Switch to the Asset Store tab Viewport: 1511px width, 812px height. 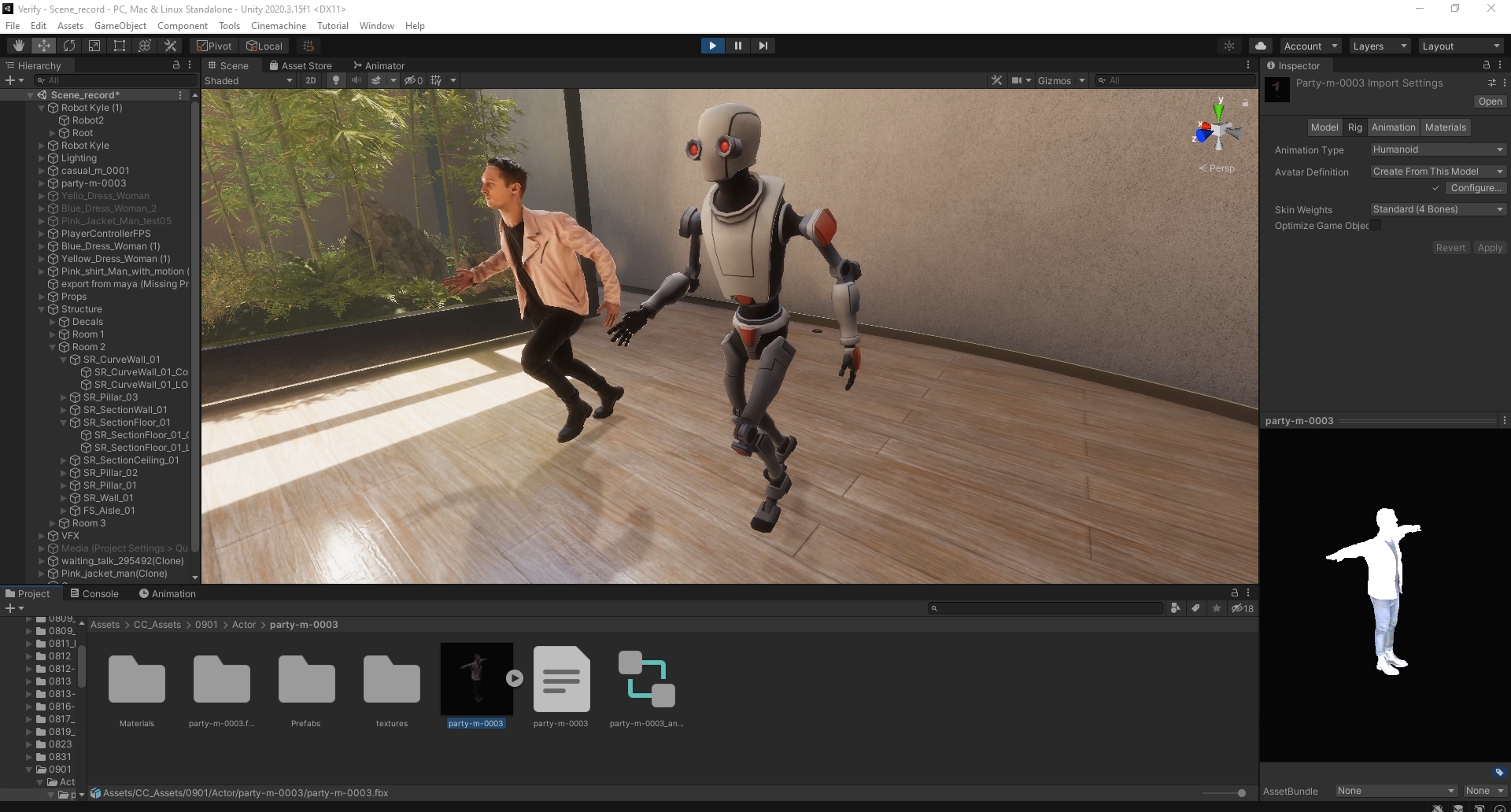301,65
